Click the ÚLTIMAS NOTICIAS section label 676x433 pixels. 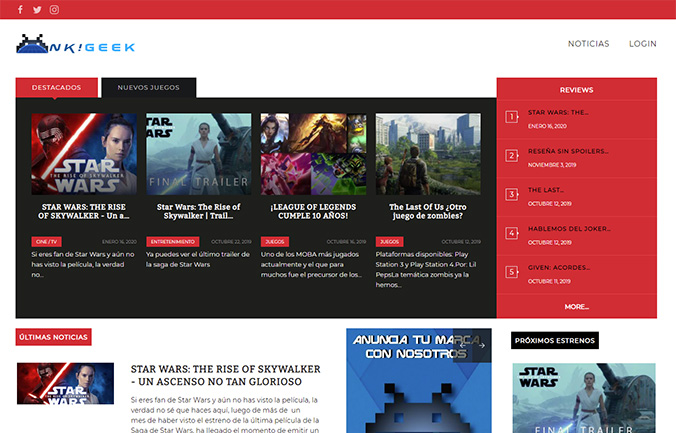tap(53, 337)
